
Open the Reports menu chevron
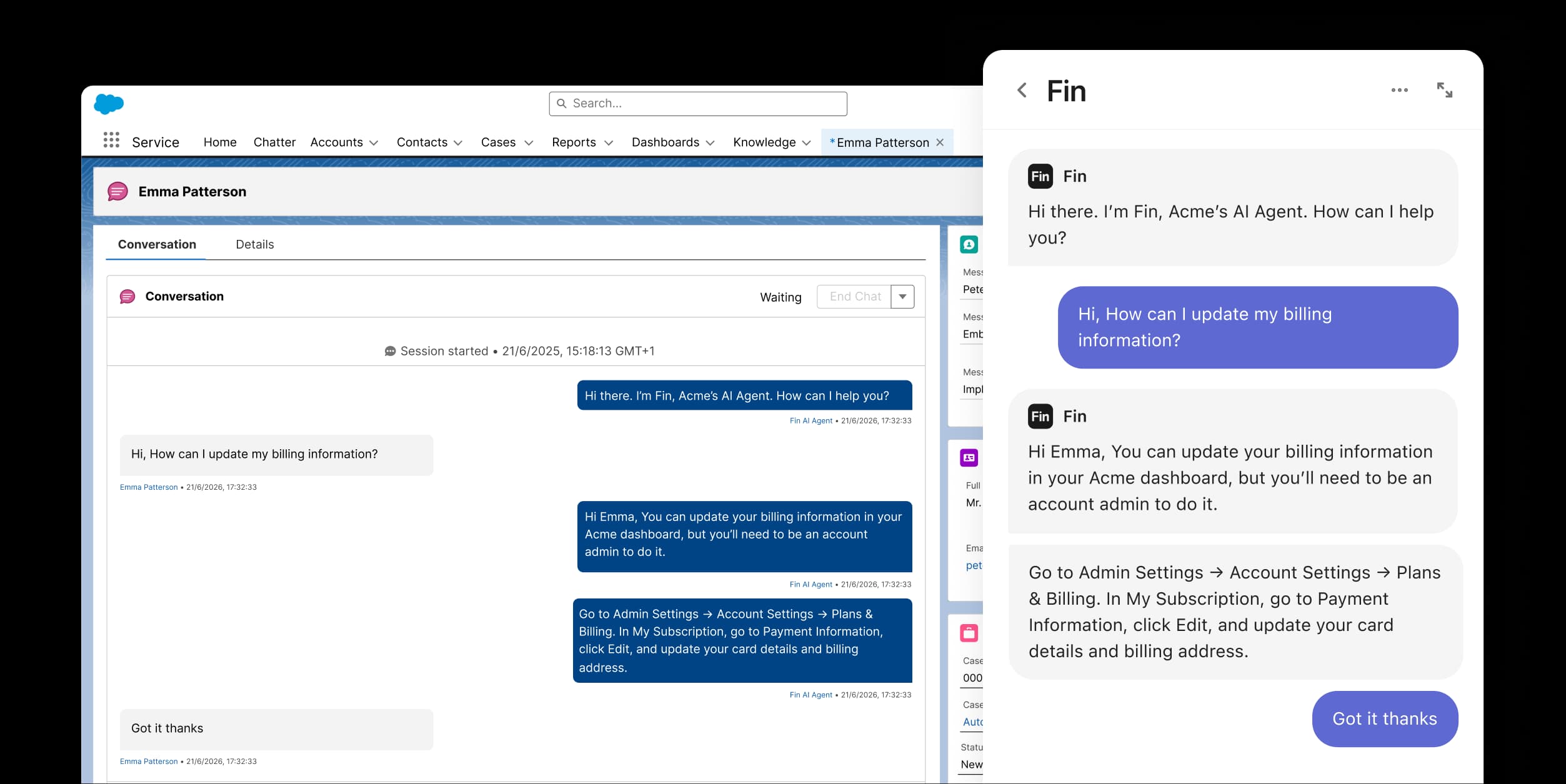click(609, 143)
